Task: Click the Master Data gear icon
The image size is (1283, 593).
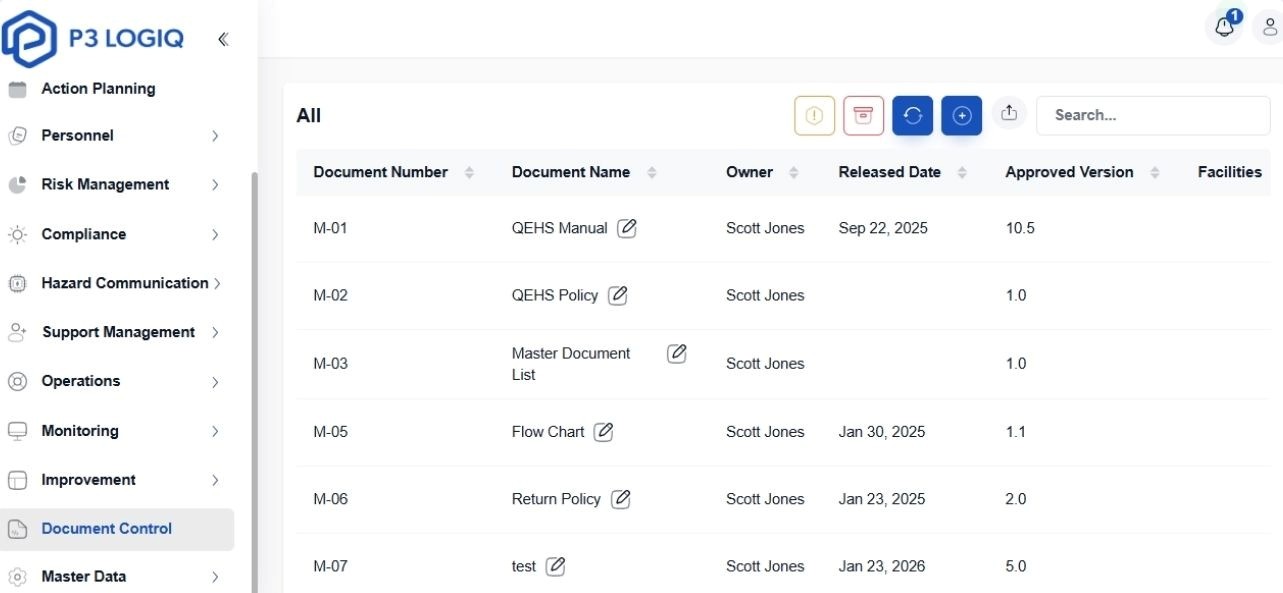Action: coord(17,577)
